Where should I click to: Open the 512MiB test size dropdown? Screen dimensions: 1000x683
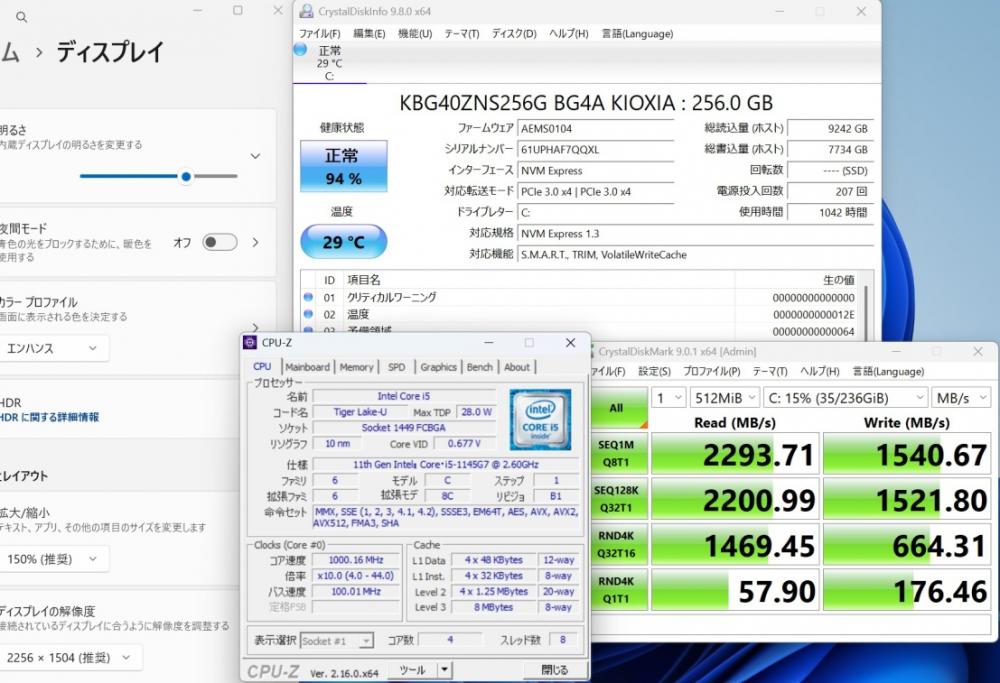pos(724,398)
